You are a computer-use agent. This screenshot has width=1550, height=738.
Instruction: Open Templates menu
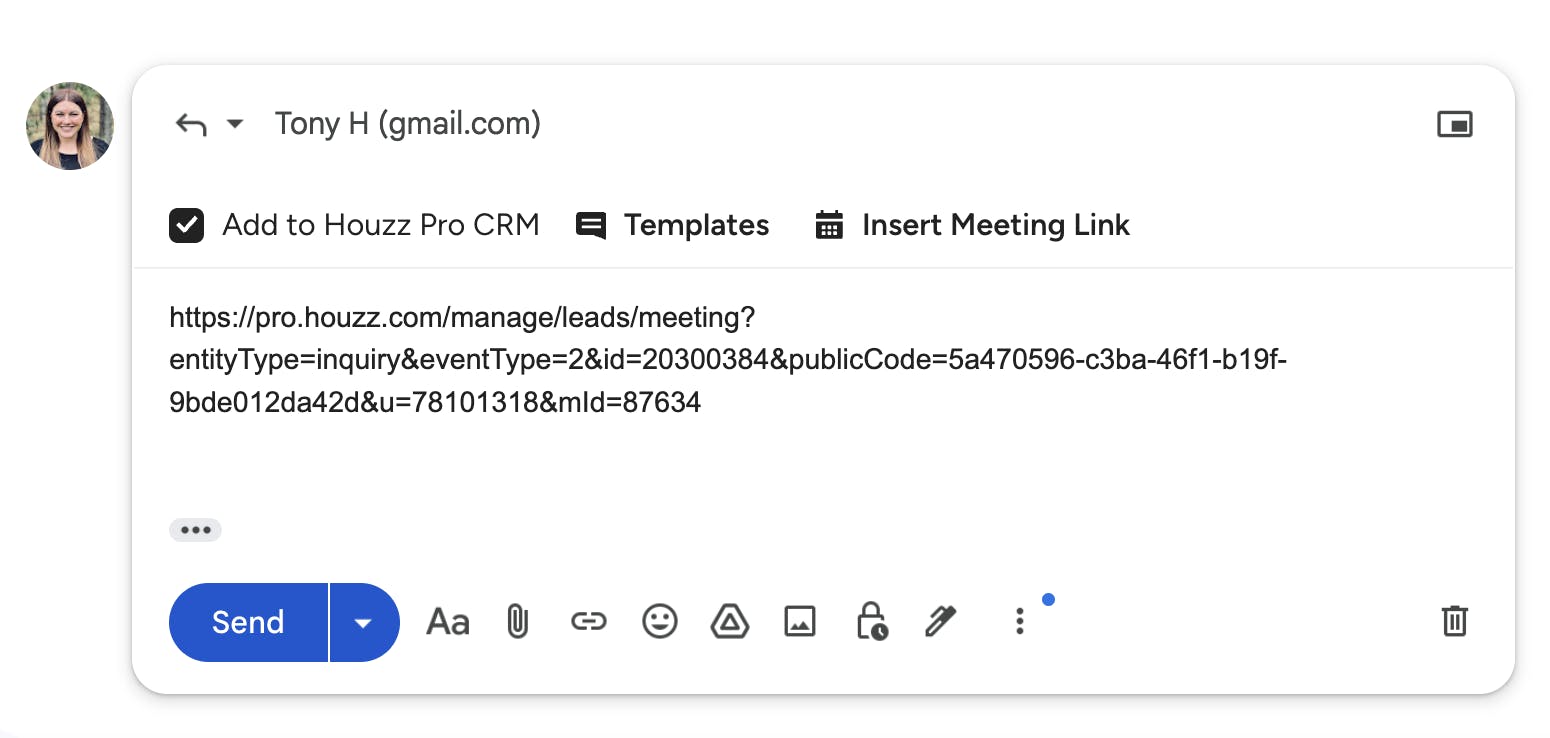[673, 226]
